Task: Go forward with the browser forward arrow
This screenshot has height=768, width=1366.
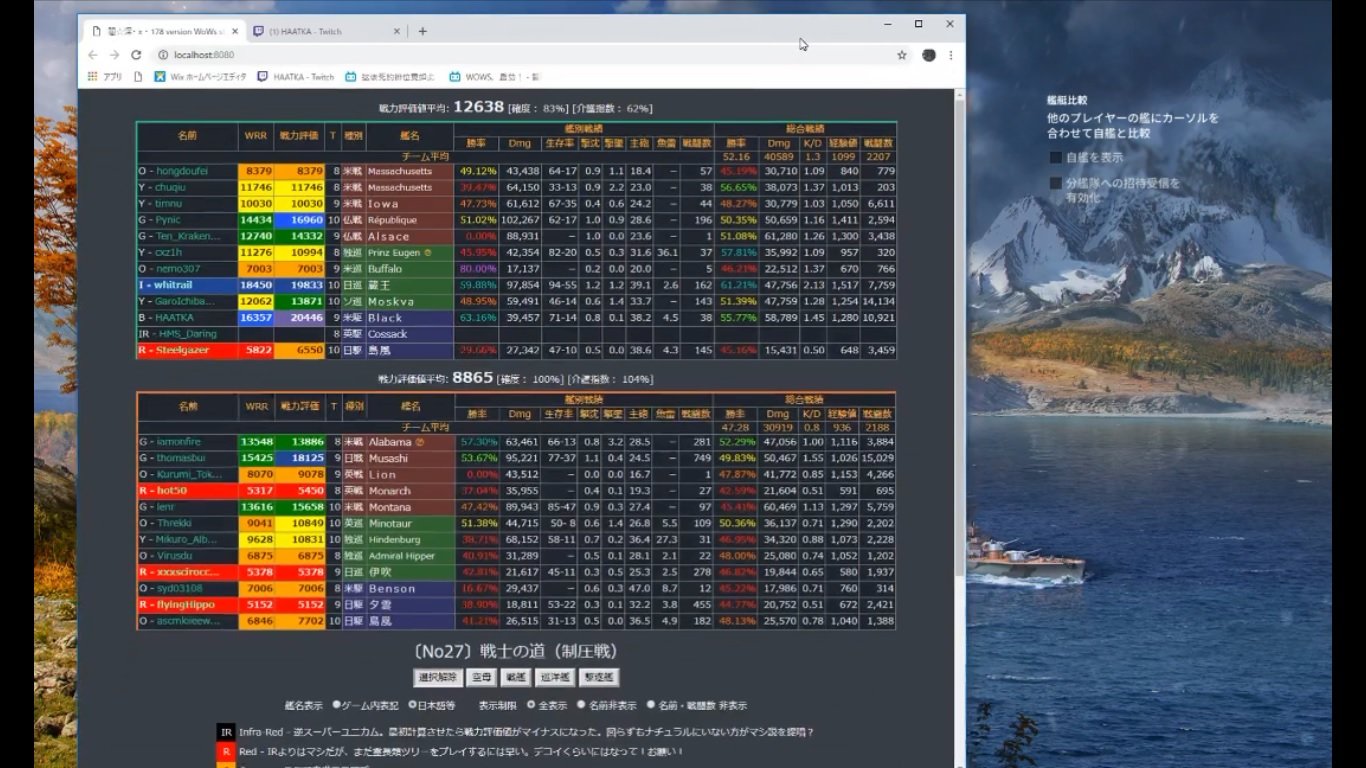Action: click(x=114, y=55)
